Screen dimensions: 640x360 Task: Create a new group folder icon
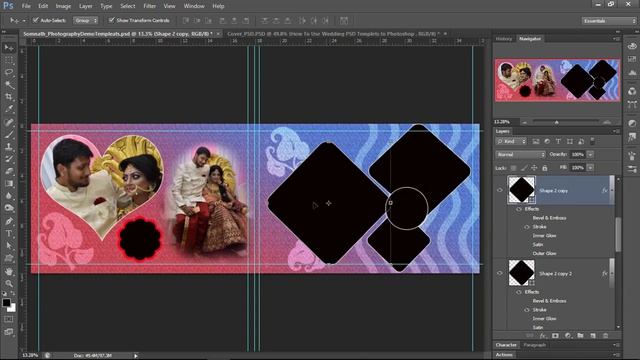580,336
